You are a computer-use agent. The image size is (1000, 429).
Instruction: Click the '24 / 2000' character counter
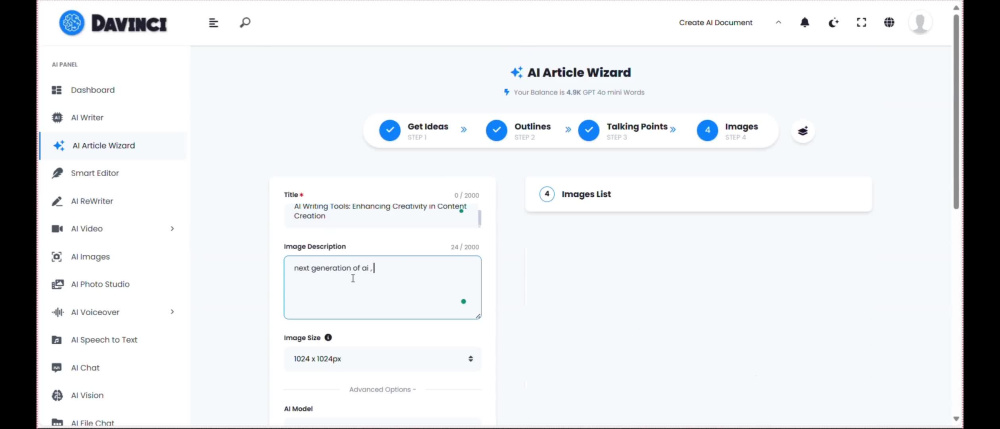coord(465,247)
